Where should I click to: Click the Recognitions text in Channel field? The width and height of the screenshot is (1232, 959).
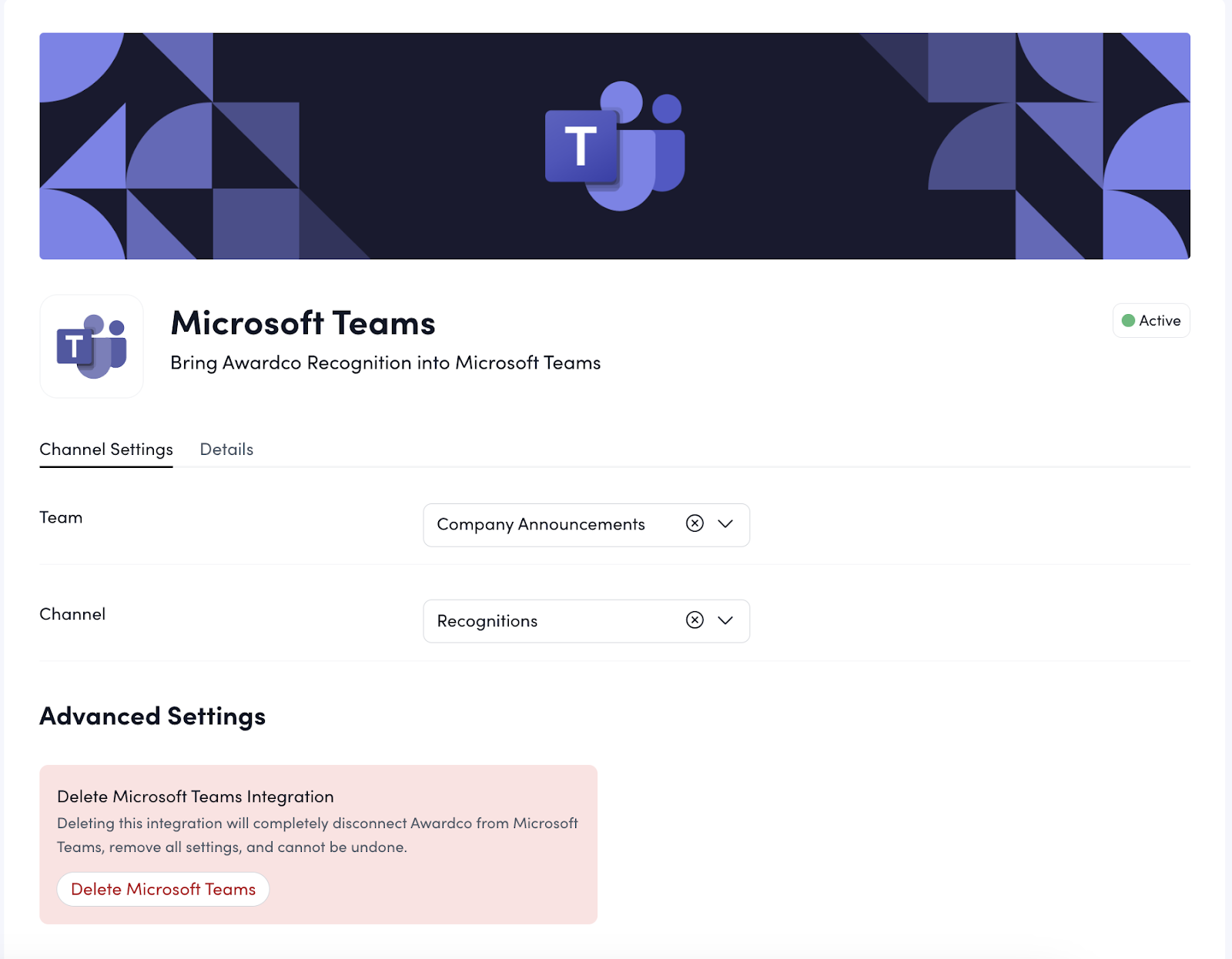[487, 621]
